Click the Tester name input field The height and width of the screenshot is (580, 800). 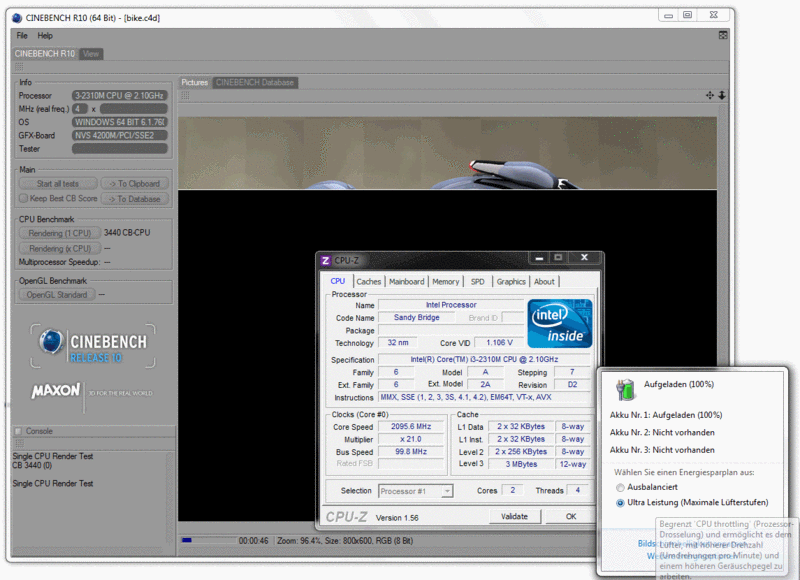[x=119, y=148]
